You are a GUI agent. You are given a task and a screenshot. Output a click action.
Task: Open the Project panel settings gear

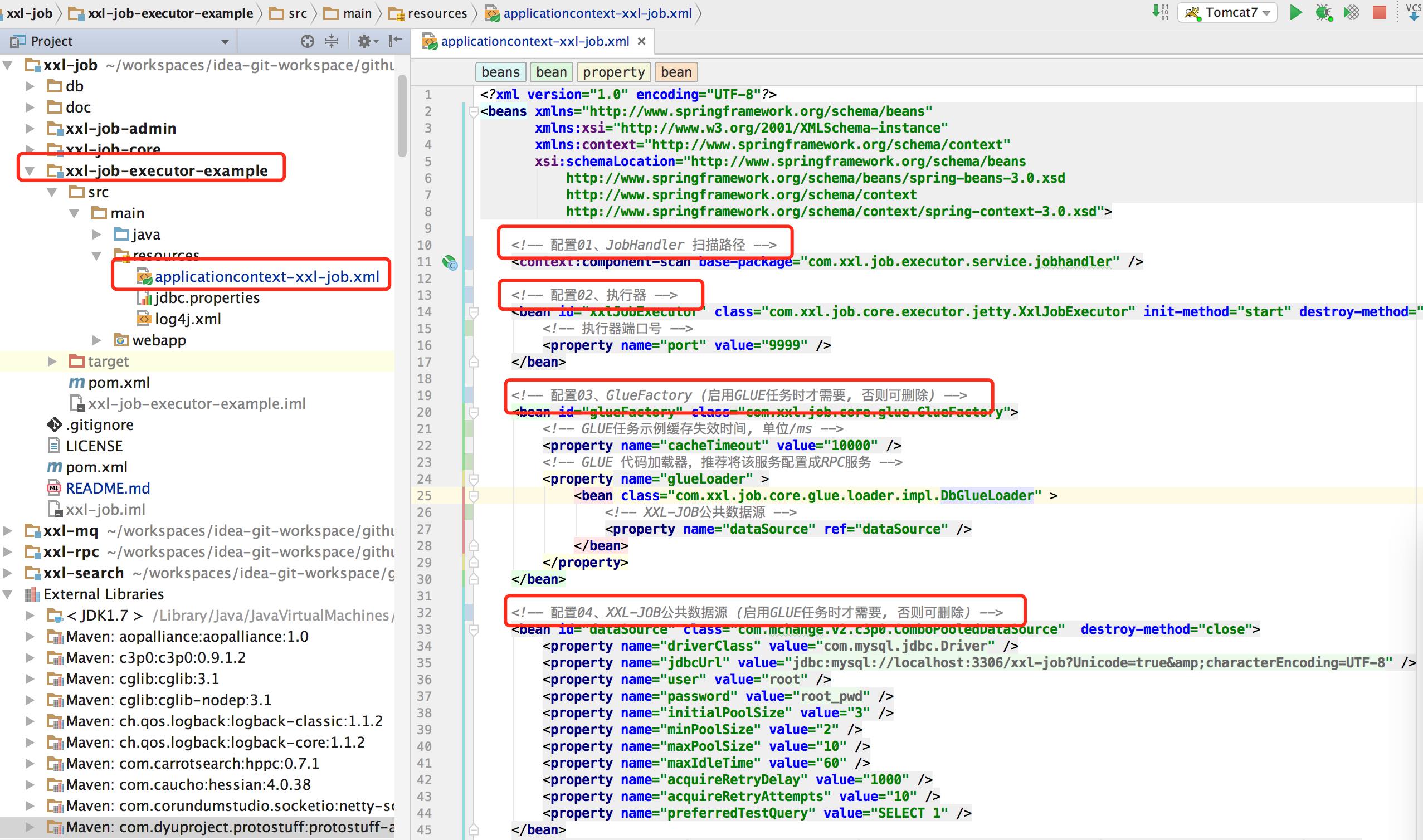[x=366, y=41]
